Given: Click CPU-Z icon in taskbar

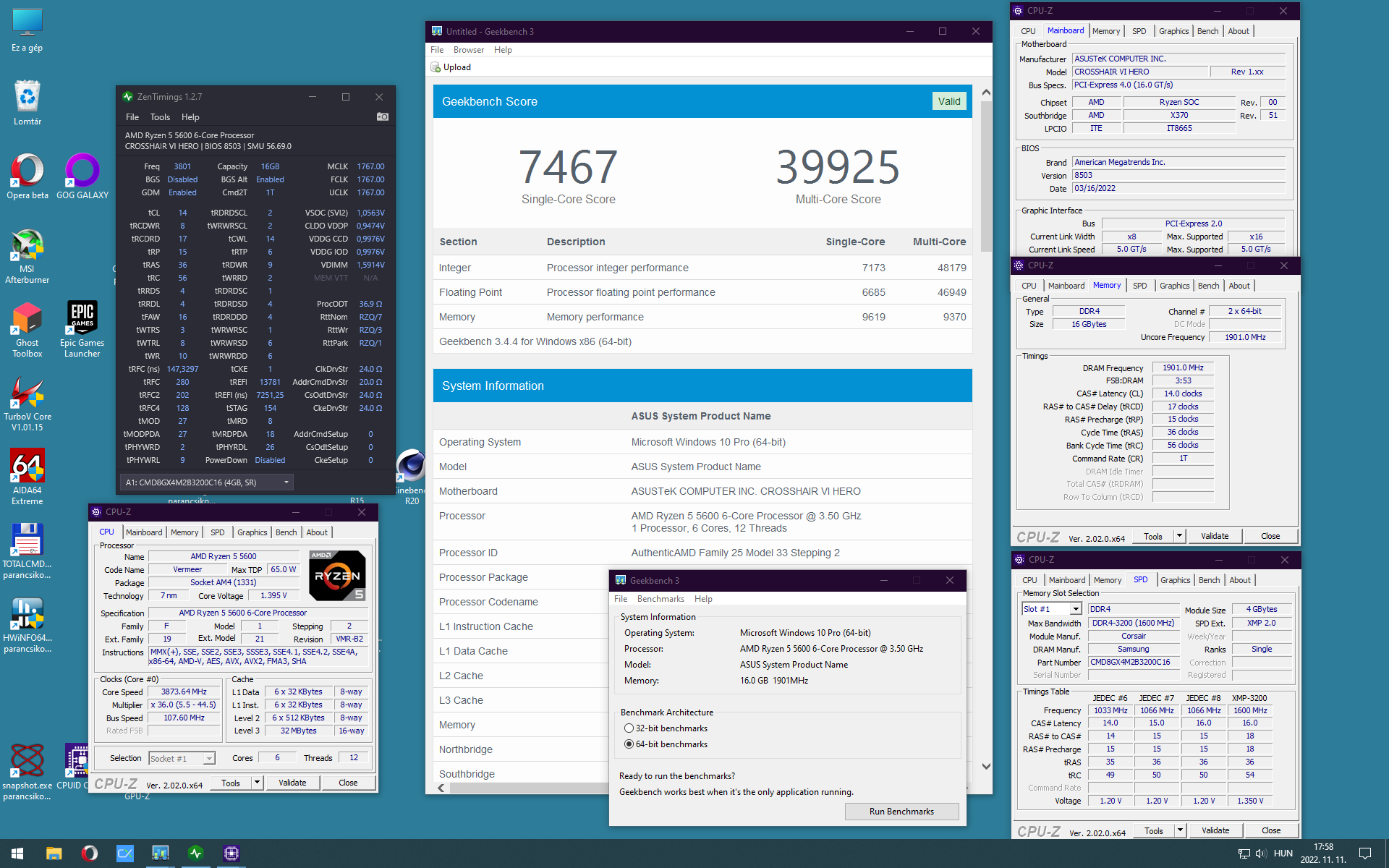Looking at the screenshot, I should pyautogui.click(x=231, y=854).
